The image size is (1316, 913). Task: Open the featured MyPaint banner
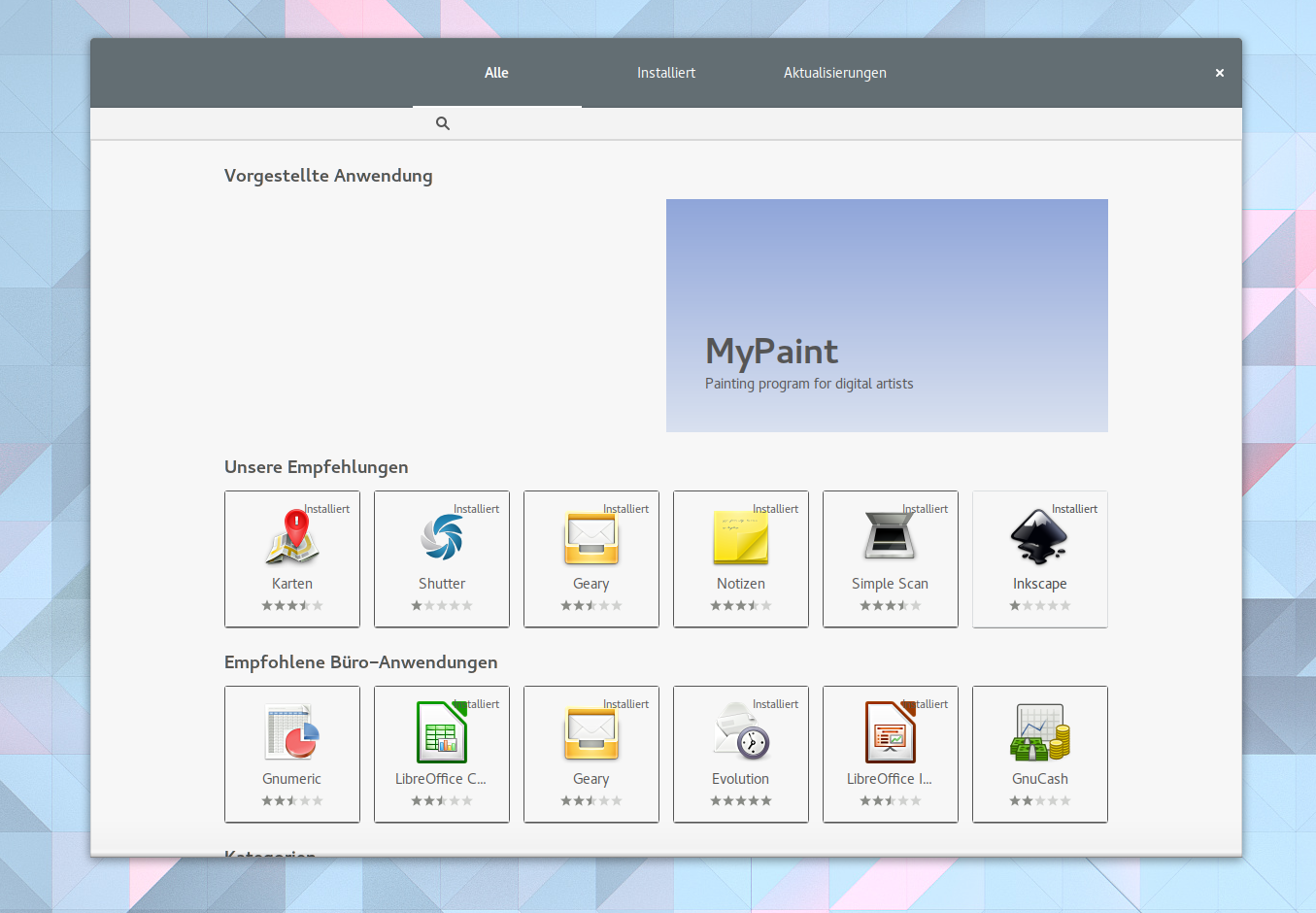886,315
